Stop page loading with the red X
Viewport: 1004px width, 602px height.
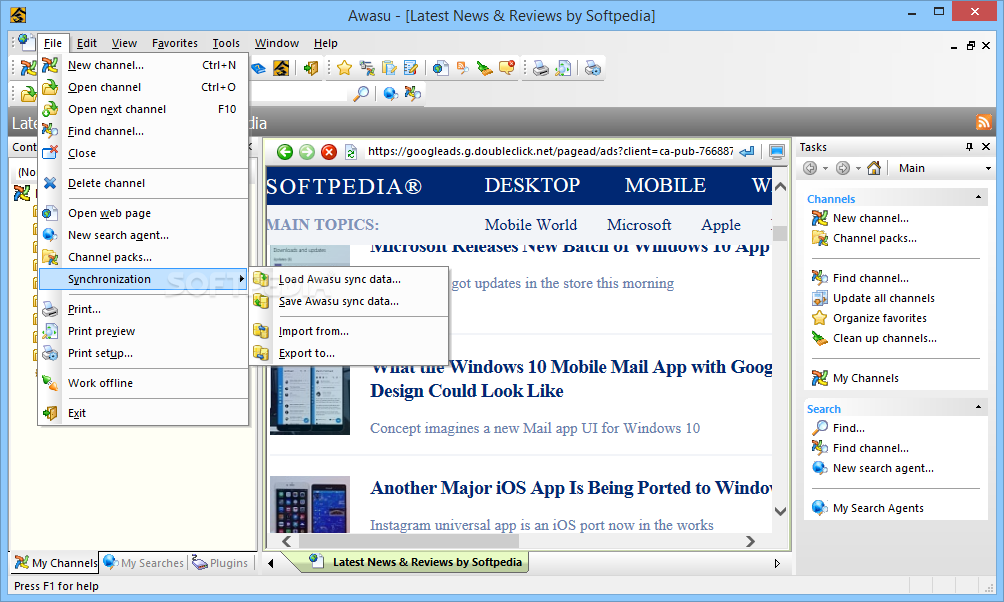click(328, 152)
